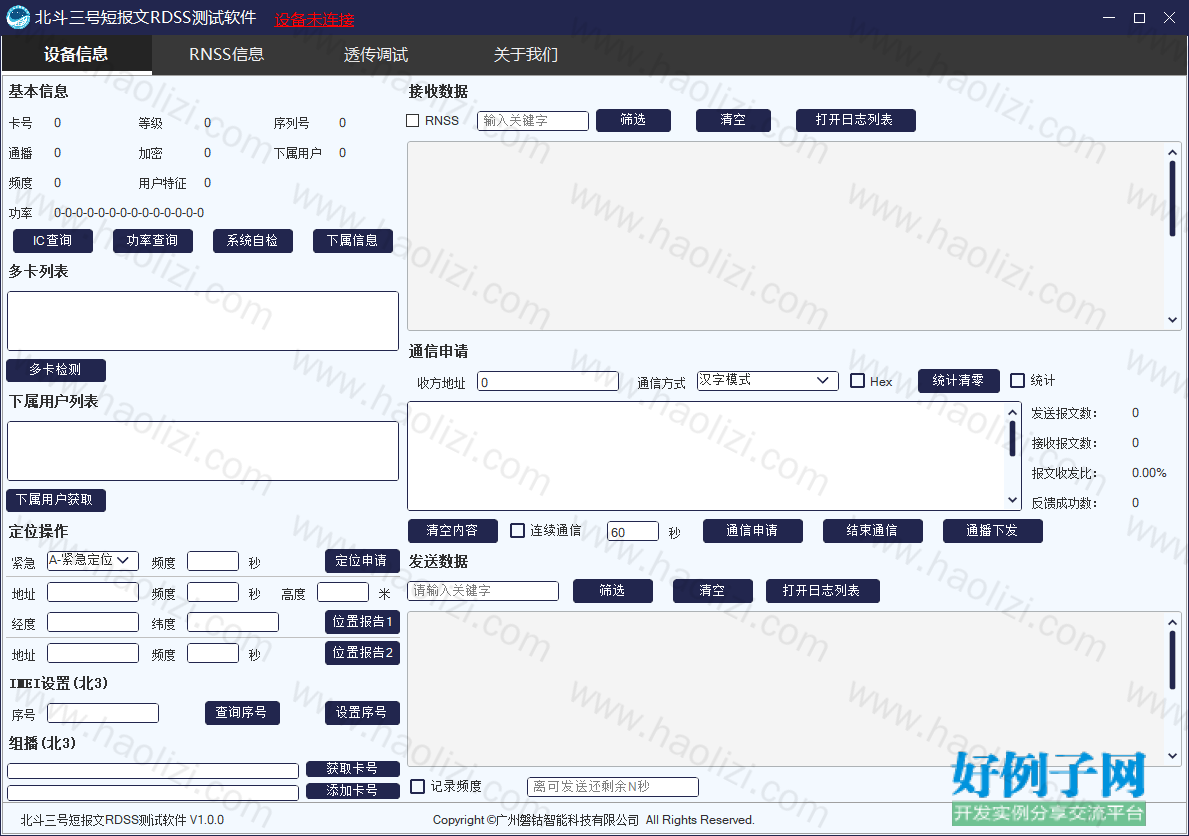Open the 通信方式 汉字模式 dropdown
This screenshot has height=836, width=1189.
click(767, 381)
